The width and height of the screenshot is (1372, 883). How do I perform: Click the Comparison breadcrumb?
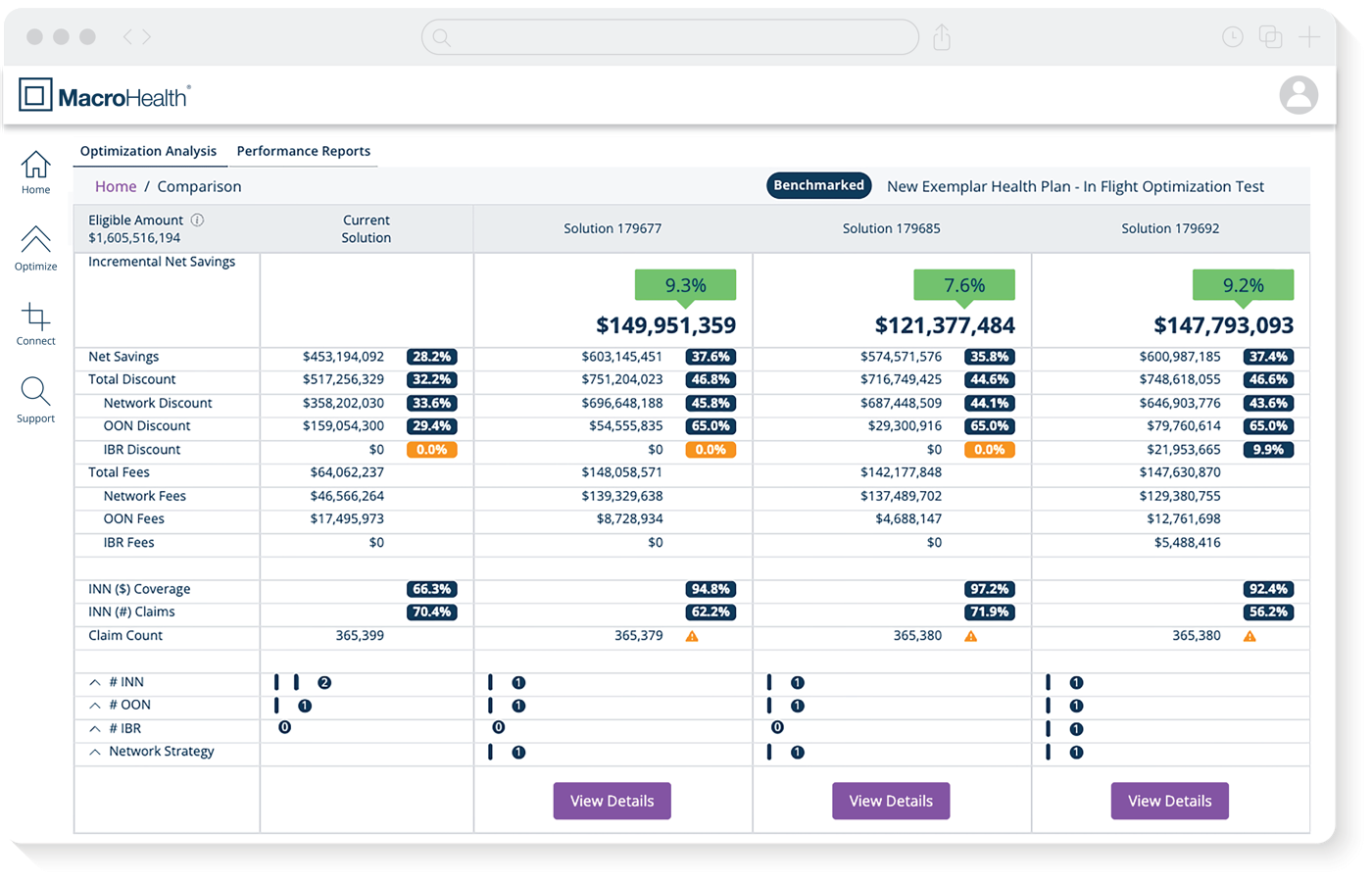tap(199, 186)
